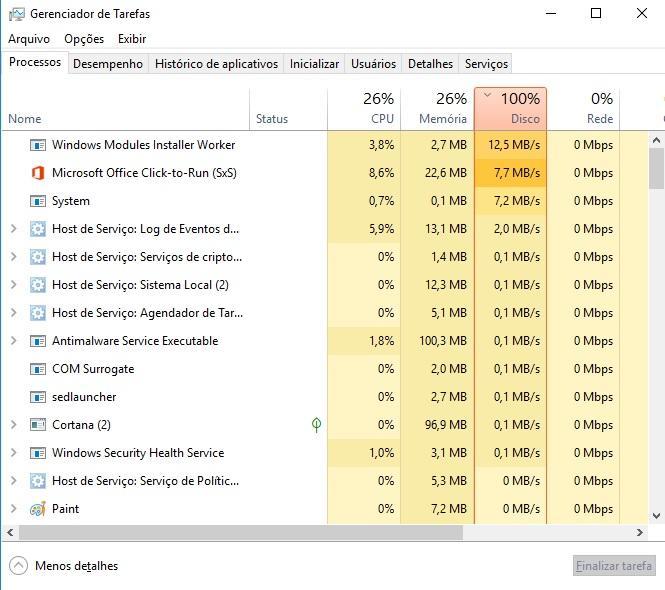The image size is (665, 590).
Task: Click the Task Manager title bar icon
Action: click(17, 14)
